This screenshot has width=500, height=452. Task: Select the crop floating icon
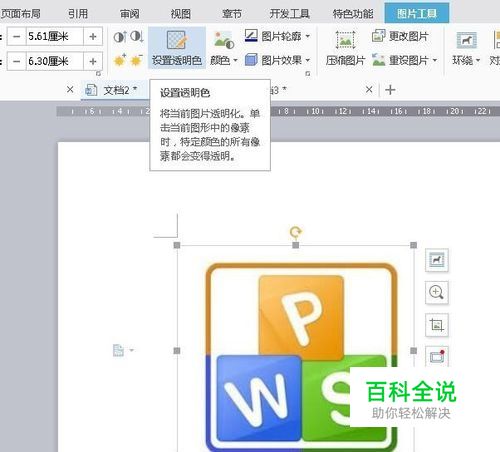[437, 325]
